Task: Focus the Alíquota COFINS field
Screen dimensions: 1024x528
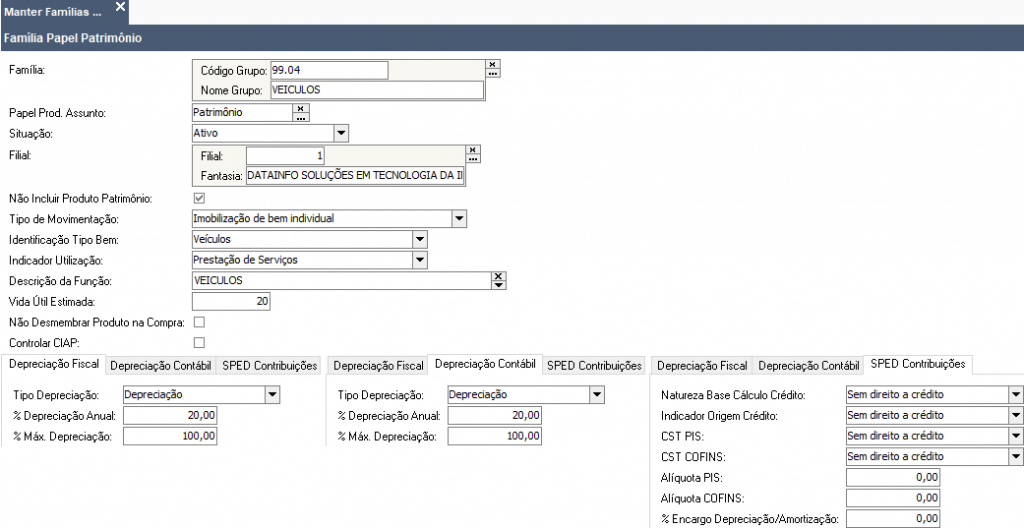Action: click(893, 498)
